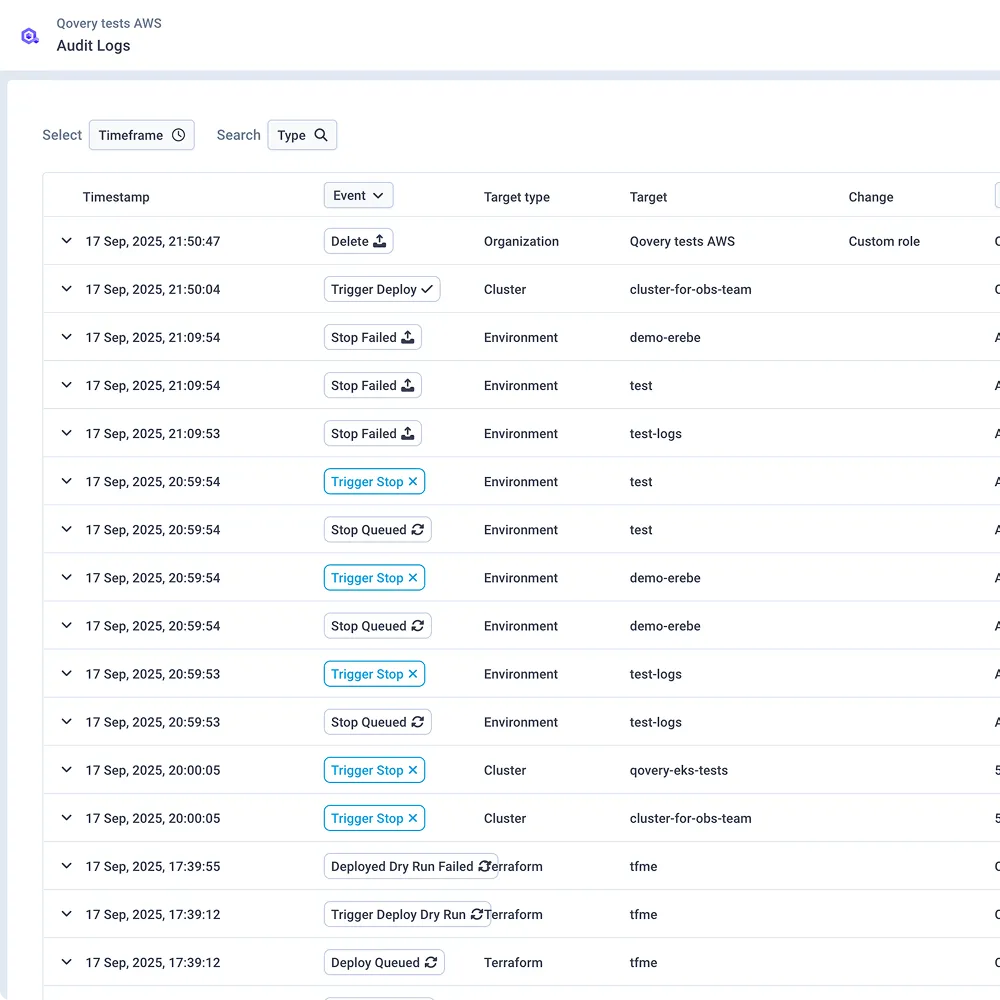The width and height of the screenshot is (1000, 1000).
Task: Click the Timestamp column header
Action: 116,197
